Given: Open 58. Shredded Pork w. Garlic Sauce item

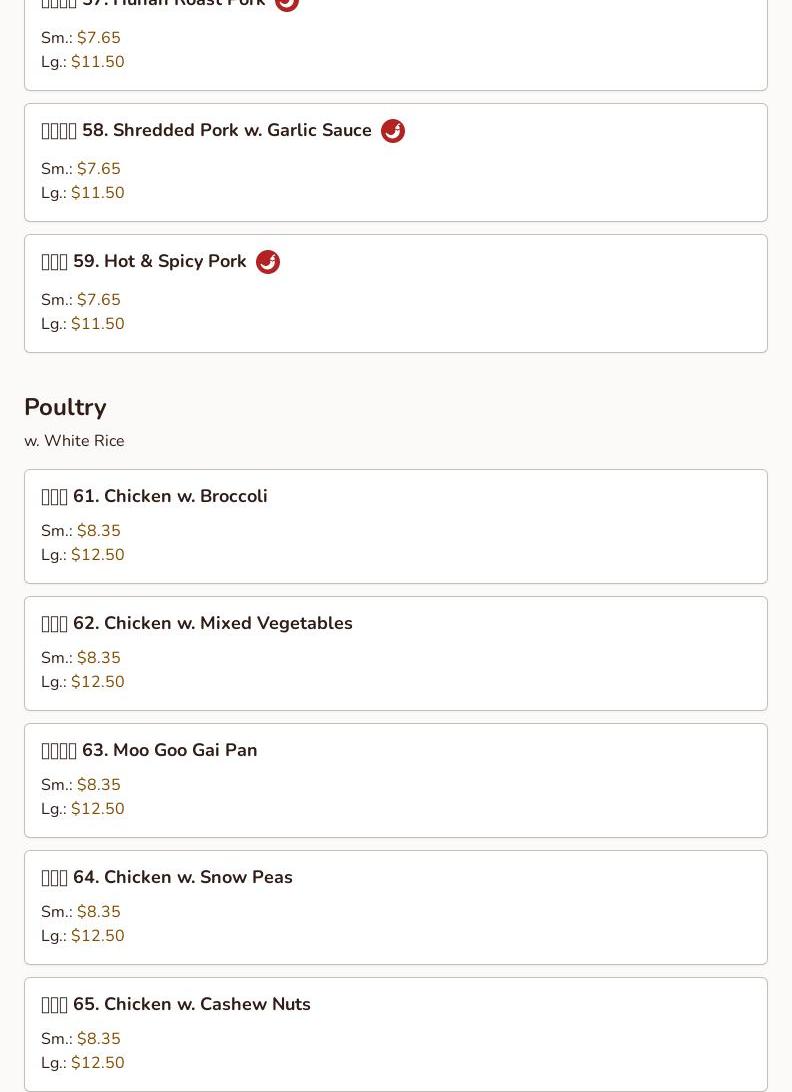Looking at the screenshot, I should 396,163.
